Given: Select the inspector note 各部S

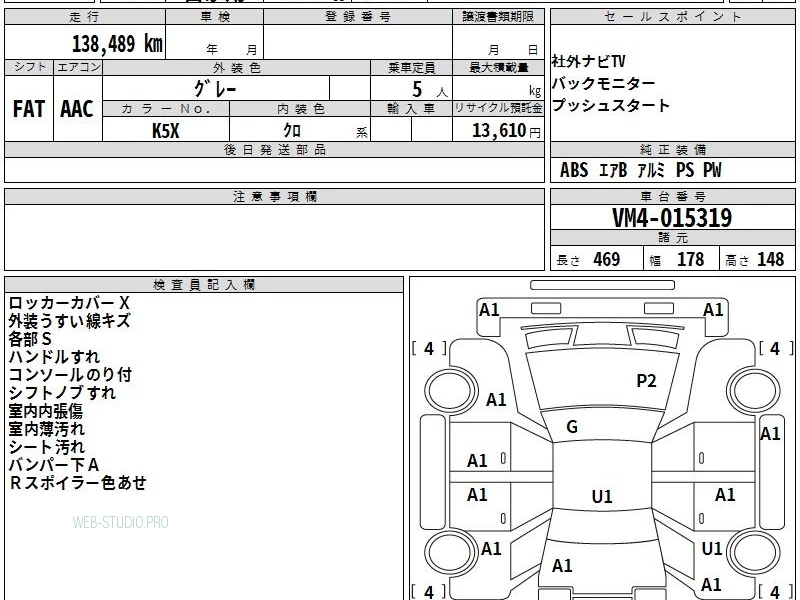Looking at the screenshot, I should point(30,339).
